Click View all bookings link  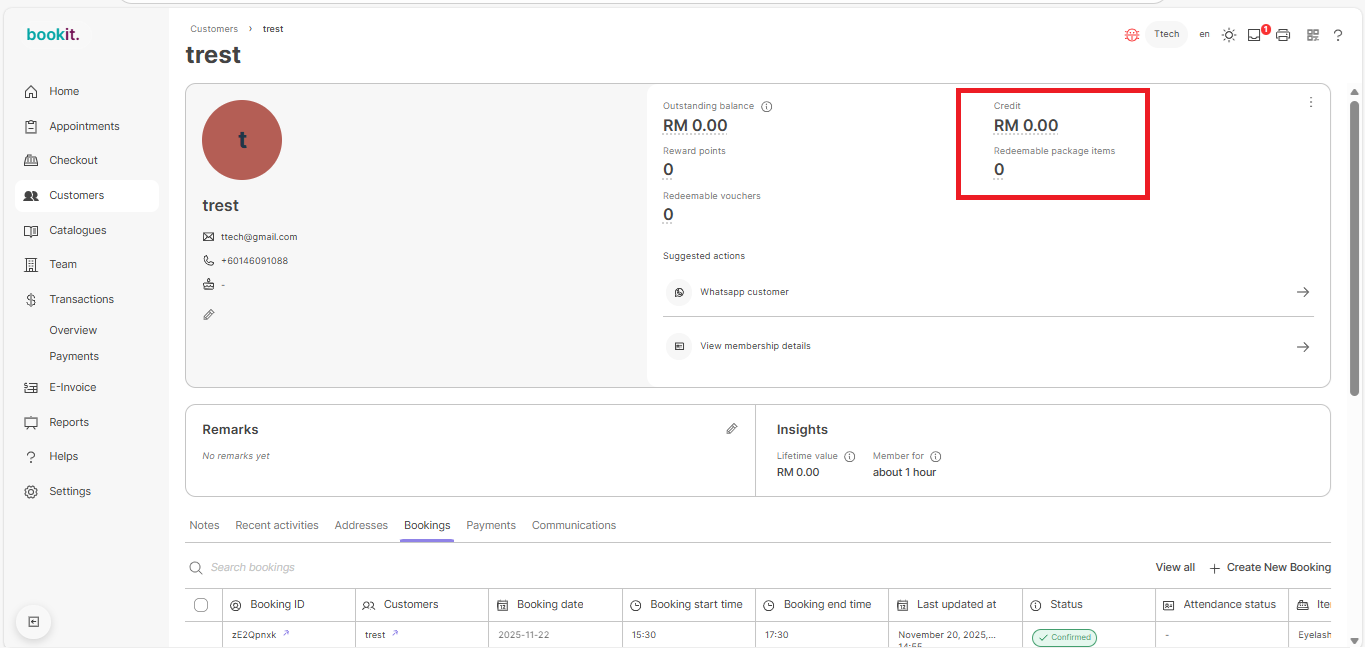(x=1175, y=567)
